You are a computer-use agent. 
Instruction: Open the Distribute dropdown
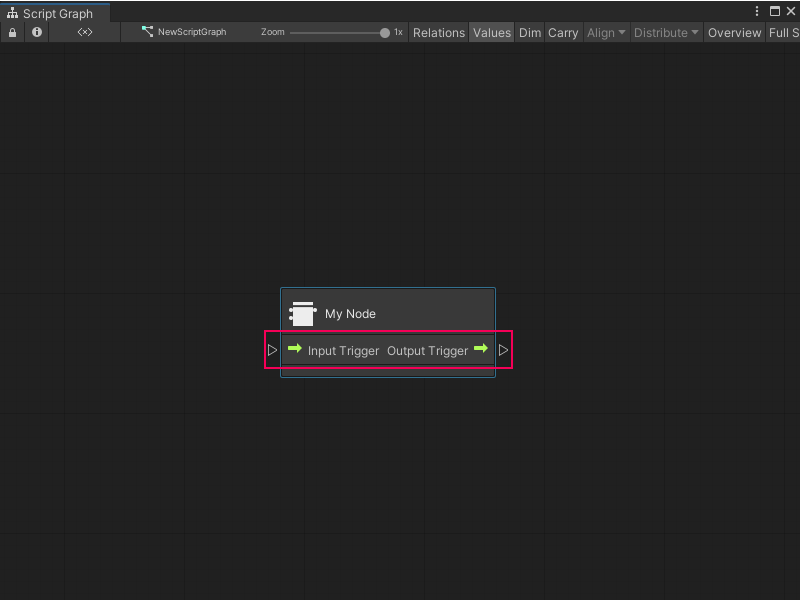[x=666, y=32]
